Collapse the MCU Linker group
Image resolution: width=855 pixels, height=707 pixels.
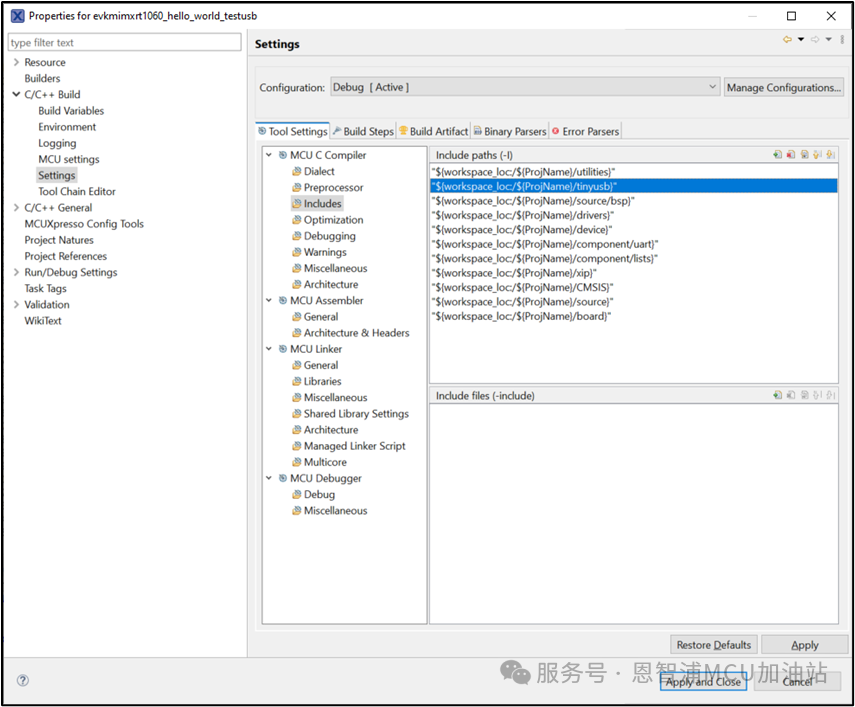[269, 349]
